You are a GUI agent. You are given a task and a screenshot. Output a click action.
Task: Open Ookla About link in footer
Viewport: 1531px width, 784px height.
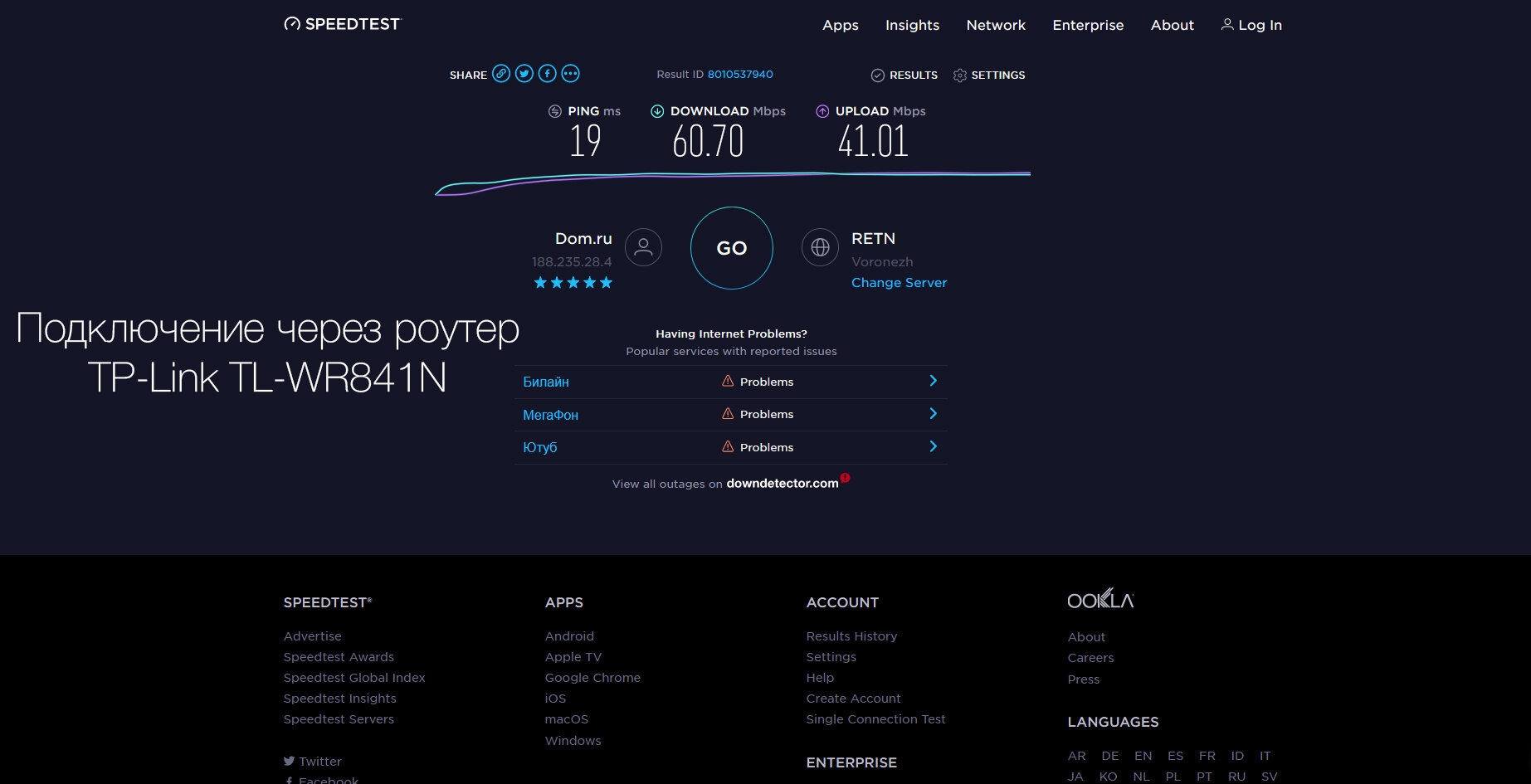[1086, 637]
